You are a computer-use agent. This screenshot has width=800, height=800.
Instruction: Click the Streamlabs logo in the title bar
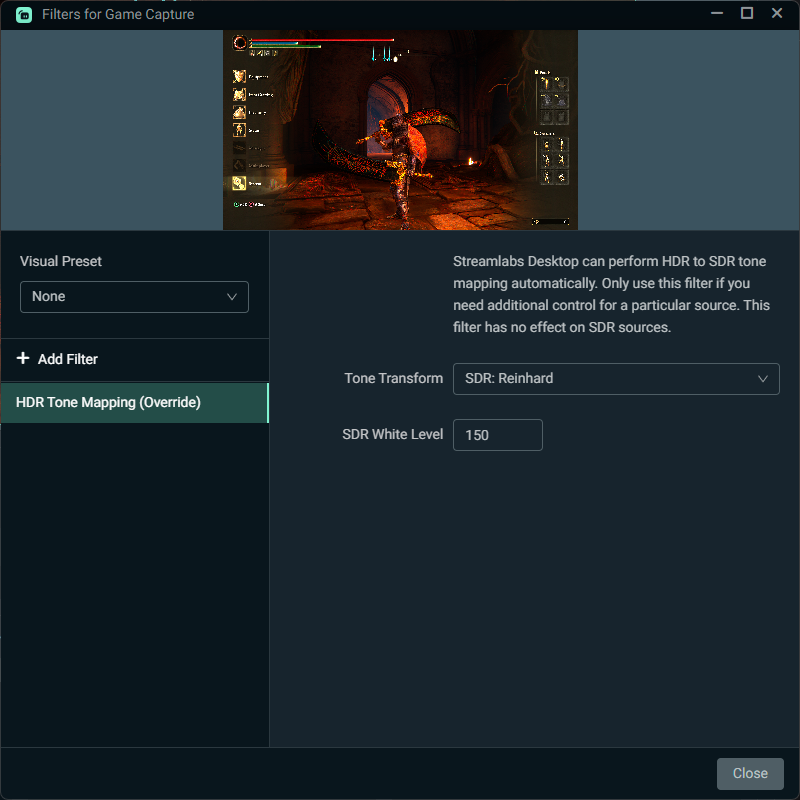click(23, 15)
